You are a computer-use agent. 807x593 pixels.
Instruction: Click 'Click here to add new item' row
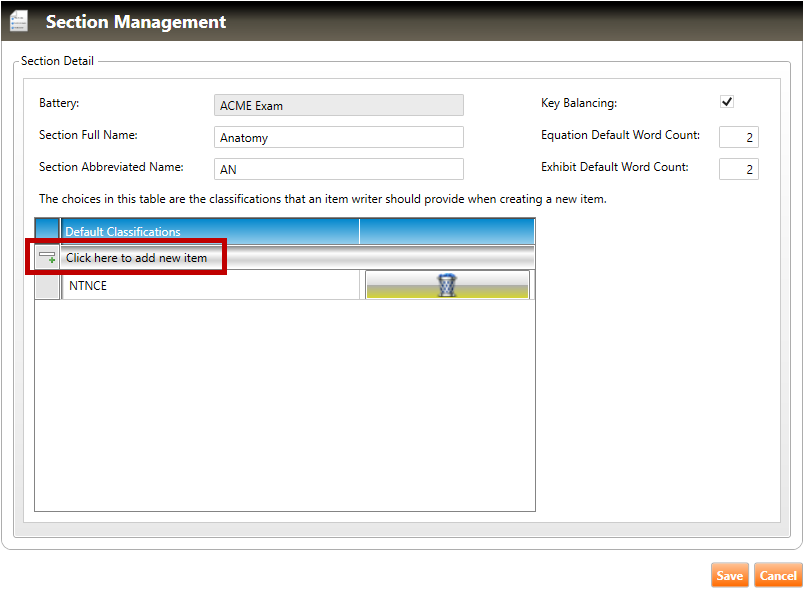pyautogui.click(x=137, y=258)
